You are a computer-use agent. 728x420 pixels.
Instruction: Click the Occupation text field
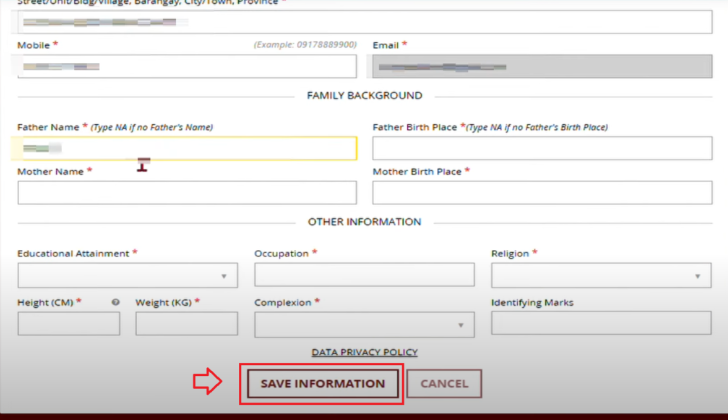tap(364, 275)
